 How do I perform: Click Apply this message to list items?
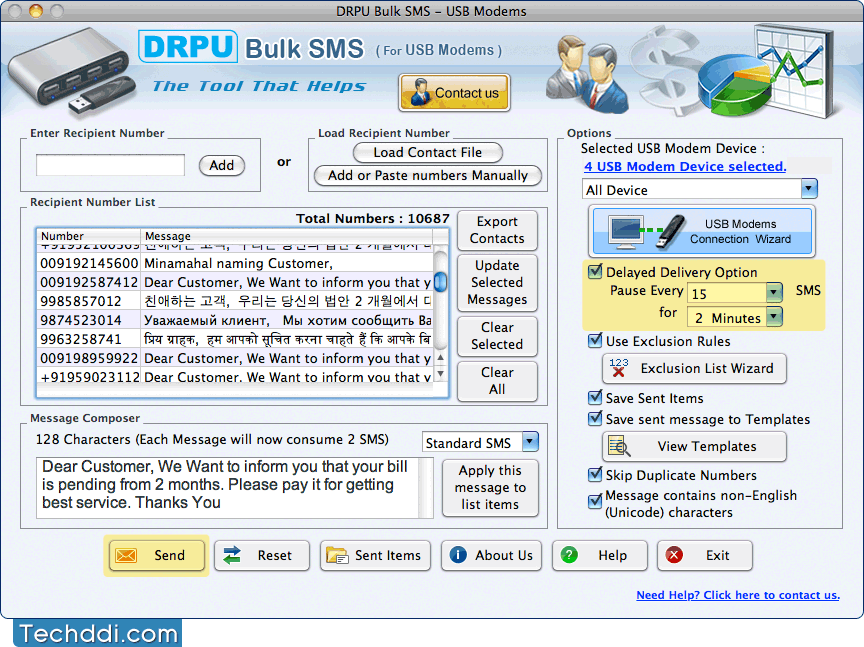tap(490, 487)
